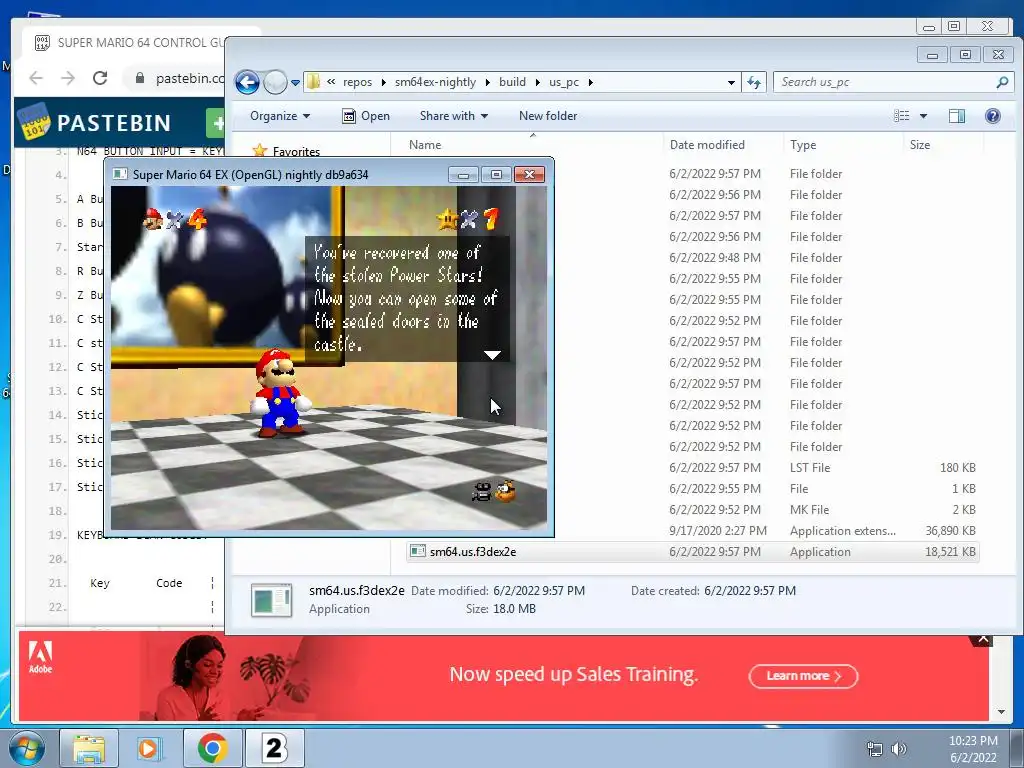The width and height of the screenshot is (1024, 768).
Task: Open Explorer Help question mark icon
Action: pyautogui.click(x=993, y=116)
